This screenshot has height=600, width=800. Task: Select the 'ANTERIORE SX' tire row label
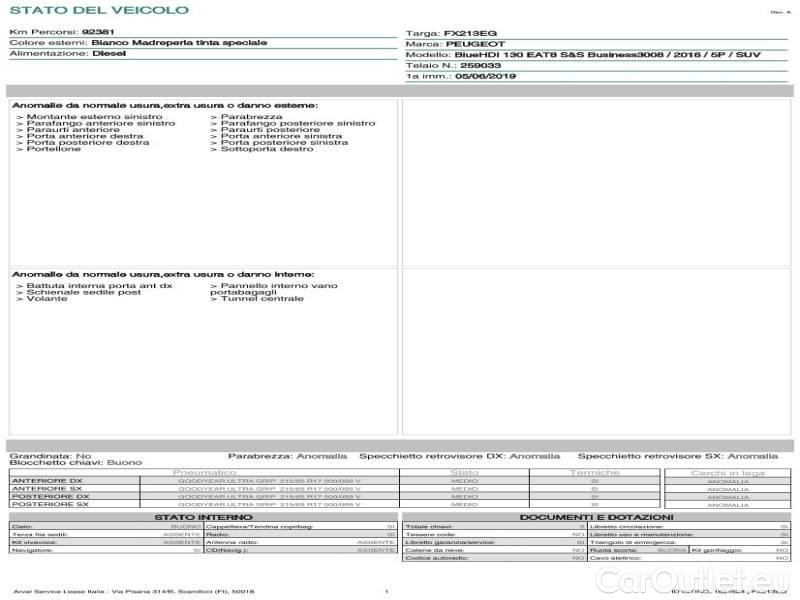tap(47, 489)
